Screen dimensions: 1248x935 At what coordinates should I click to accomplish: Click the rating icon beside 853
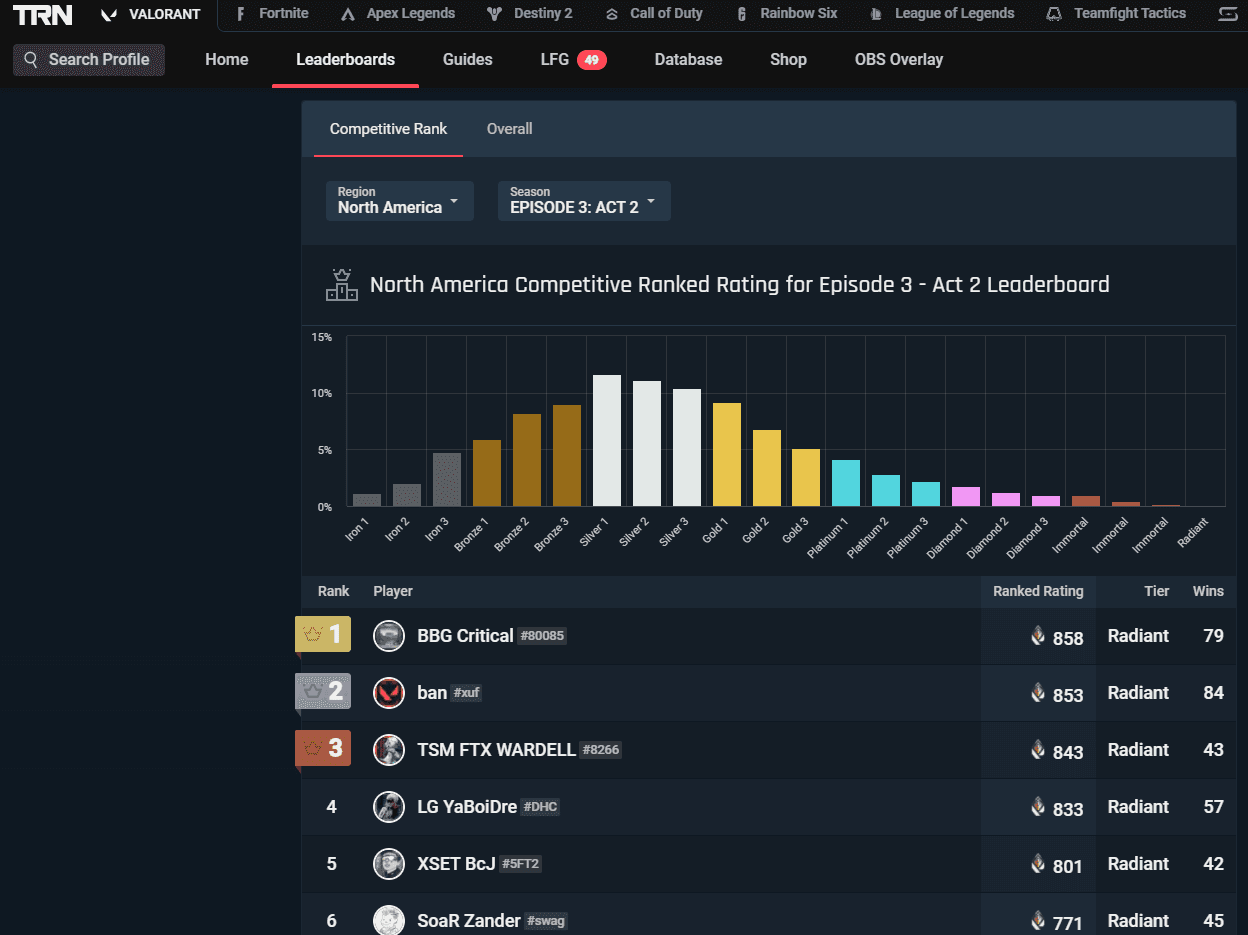1038,693
